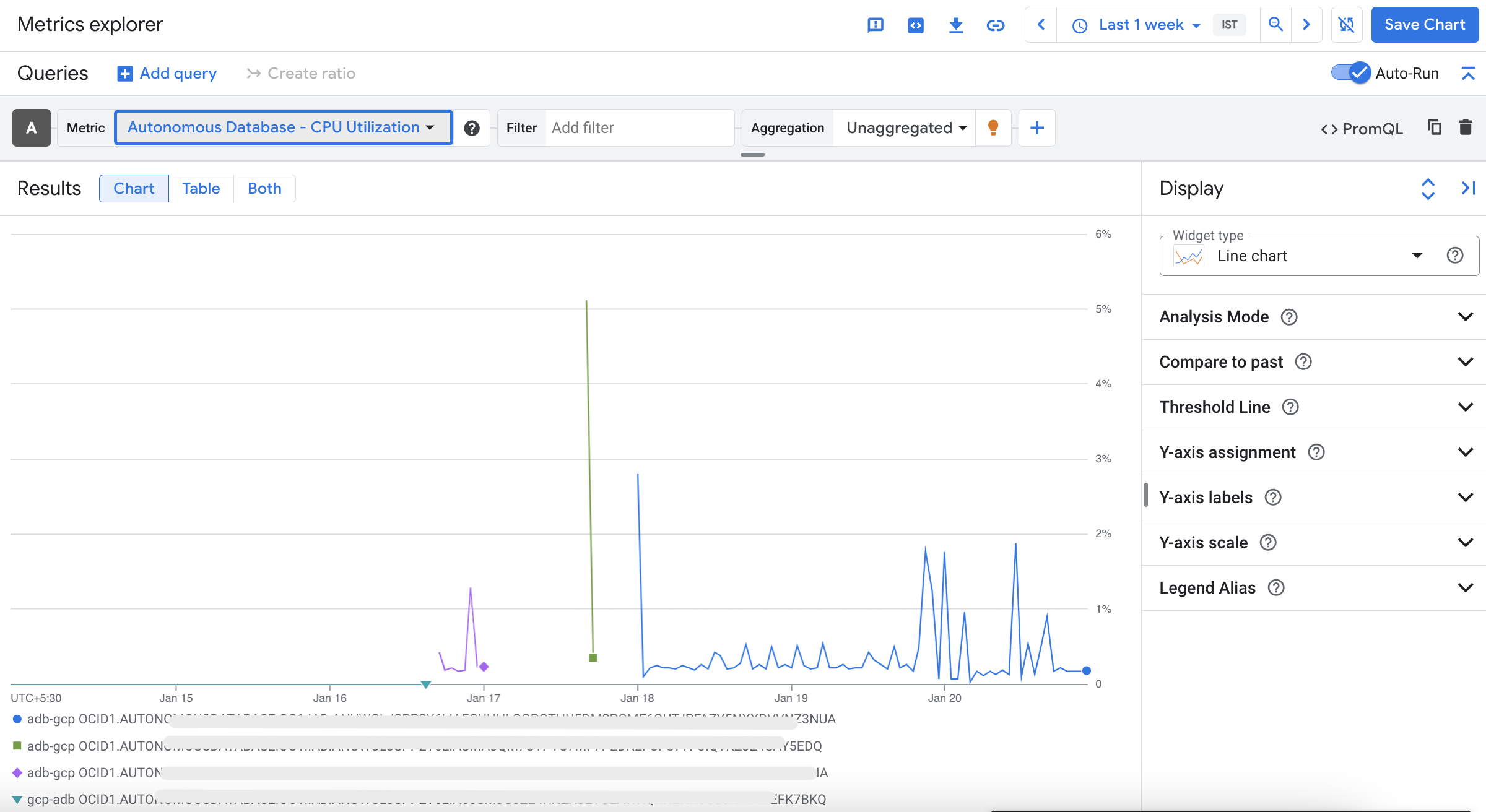1486x812 pixels.
Task: Toggle the Auto-Run switch
Action: [x=1350, y=73]
